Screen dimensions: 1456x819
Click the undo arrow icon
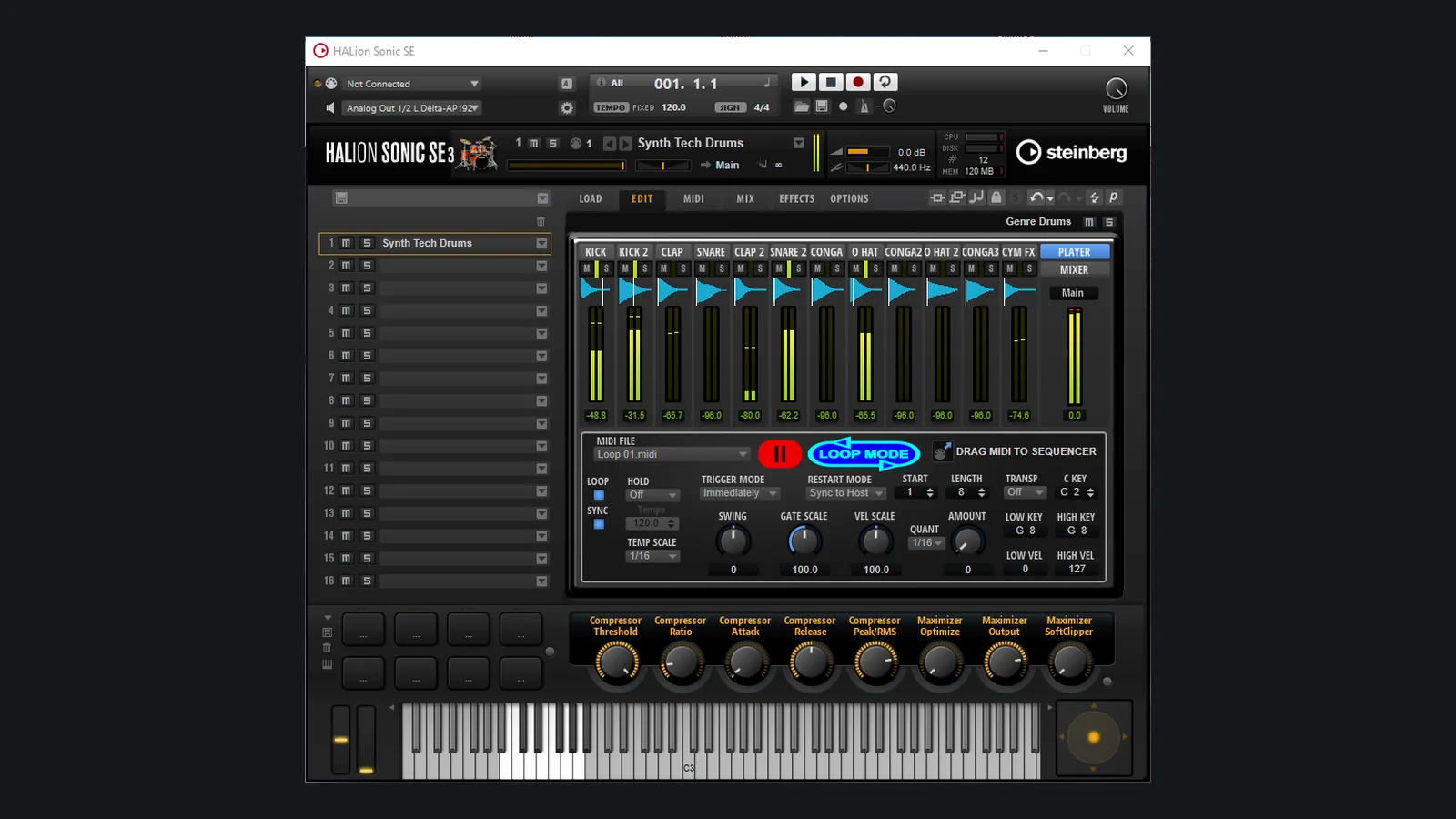click(x=1036, y=197)
